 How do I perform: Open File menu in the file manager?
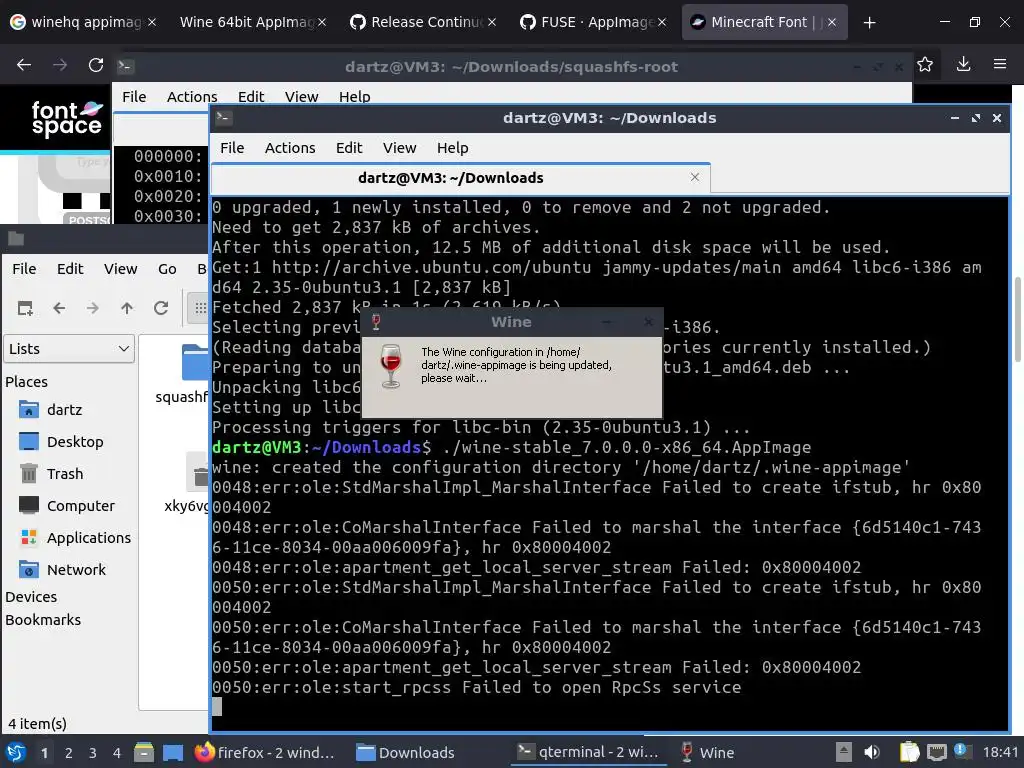(24, 269)
